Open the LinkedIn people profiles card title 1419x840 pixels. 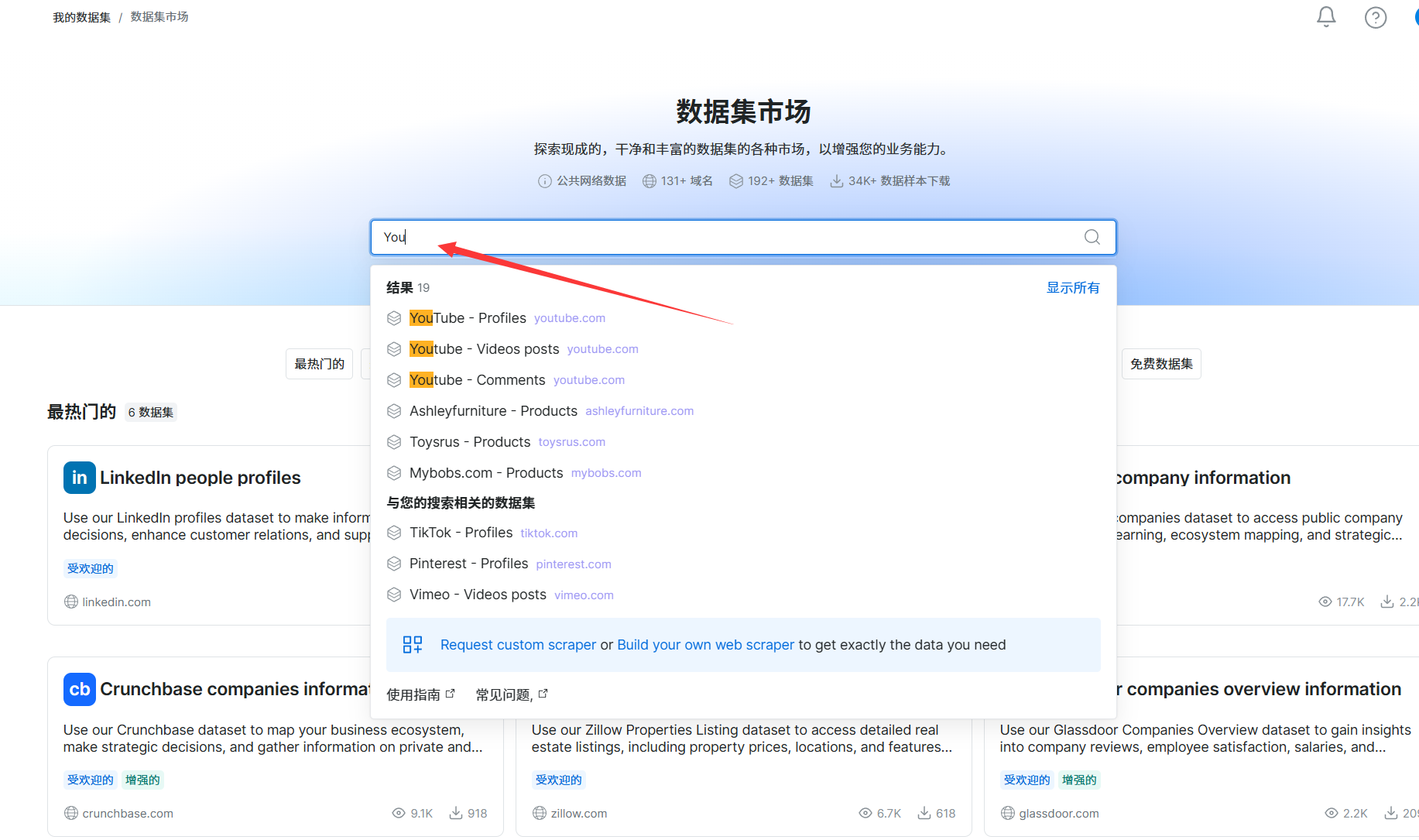[200, 478]
